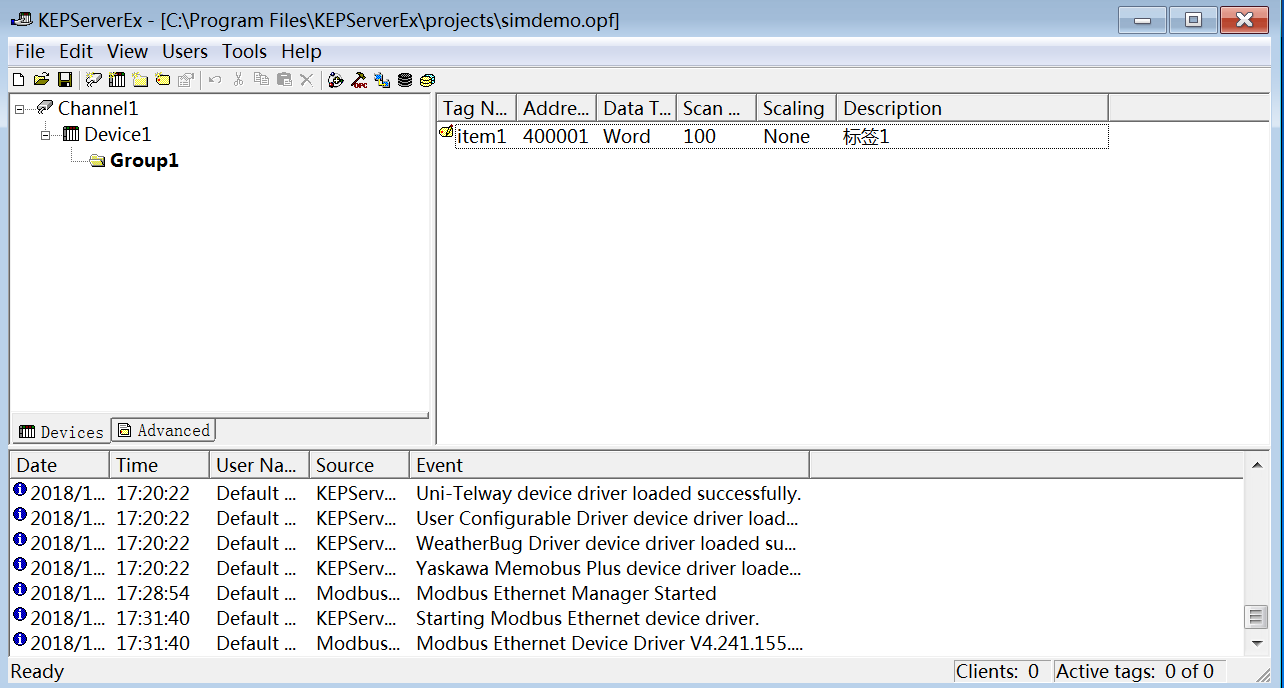Image resolution: width=1284 pixels, height=688 pixels.
Task: Click the New Tag Group toolbar icon
Action: pos(140,80)
